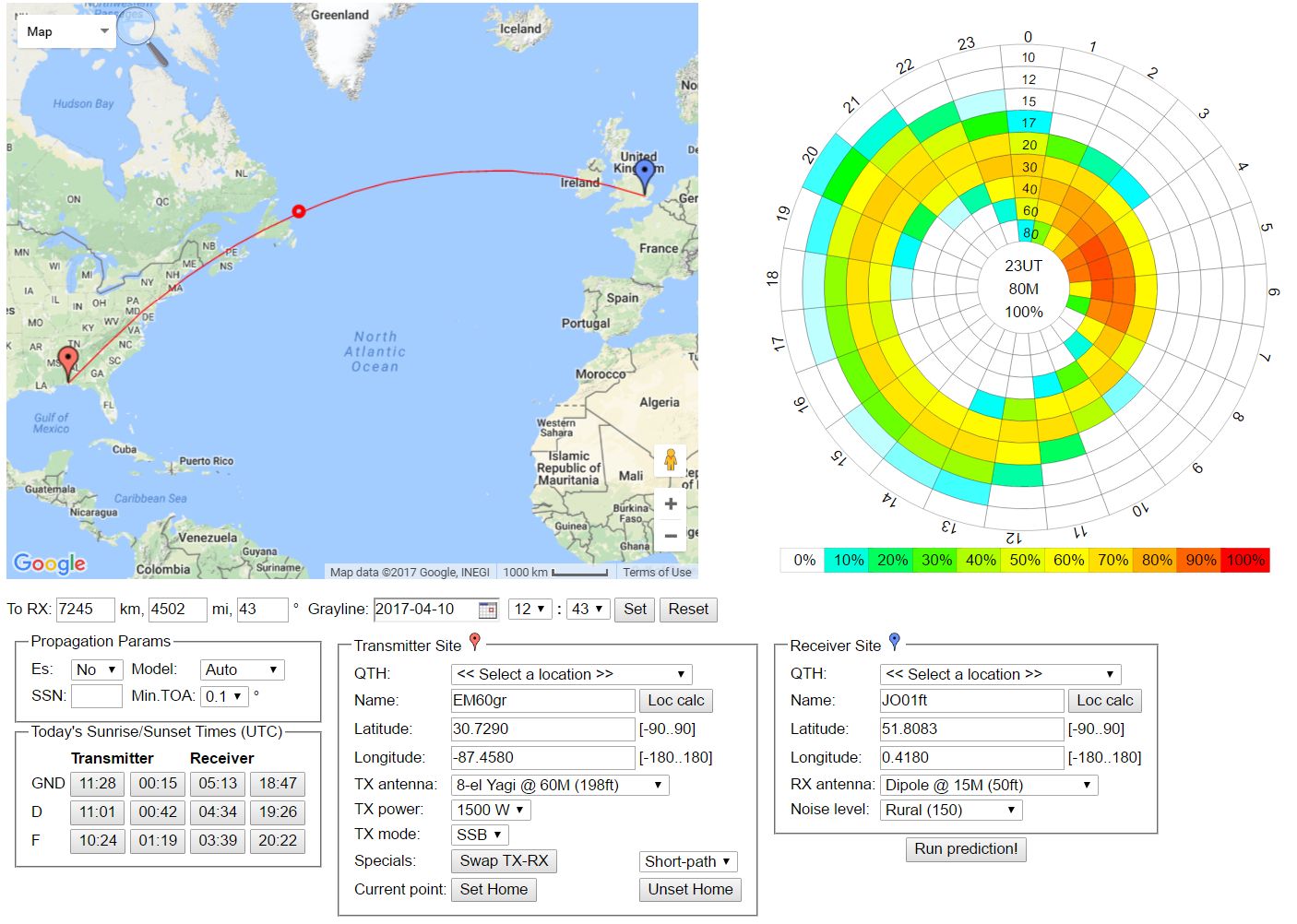This screenshot has width=1297, height=924.
Task: Click the red circle midpoint marker on the path
Action: (x=298, y=211)
